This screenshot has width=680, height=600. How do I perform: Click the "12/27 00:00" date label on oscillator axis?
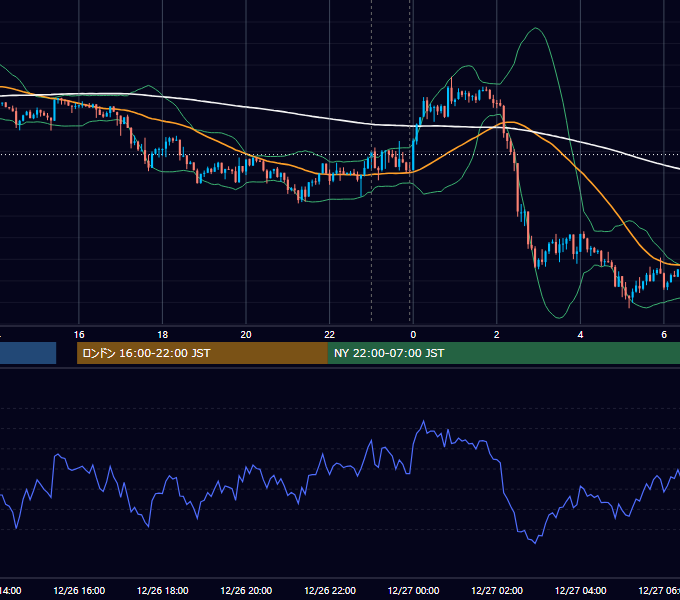pos(413,590)
